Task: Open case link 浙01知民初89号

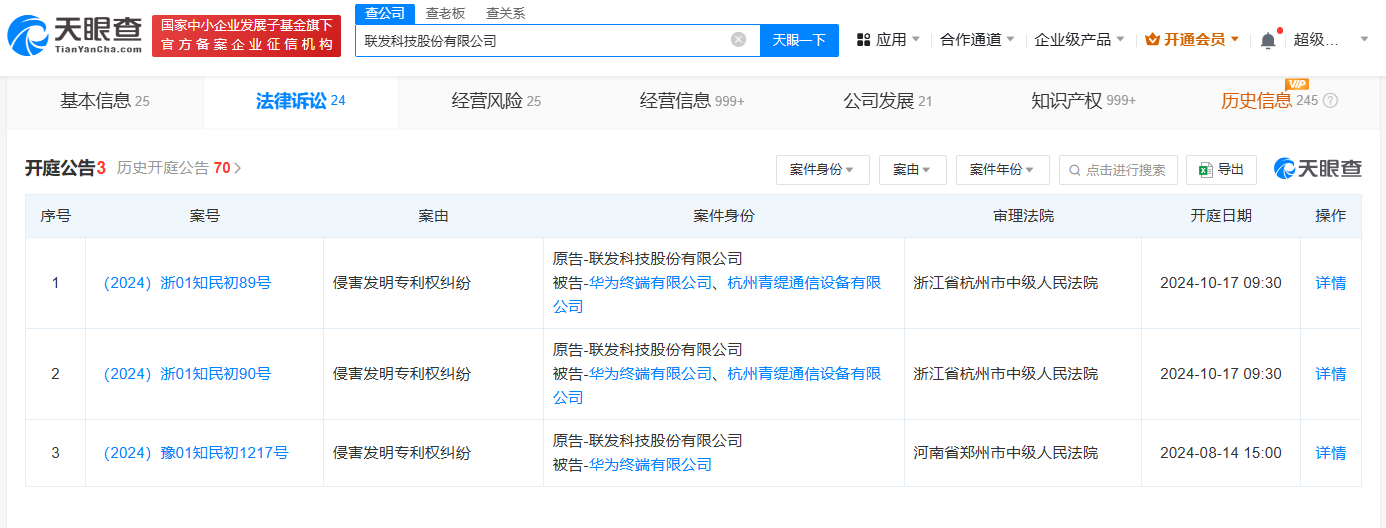Action: pos(187,283)
